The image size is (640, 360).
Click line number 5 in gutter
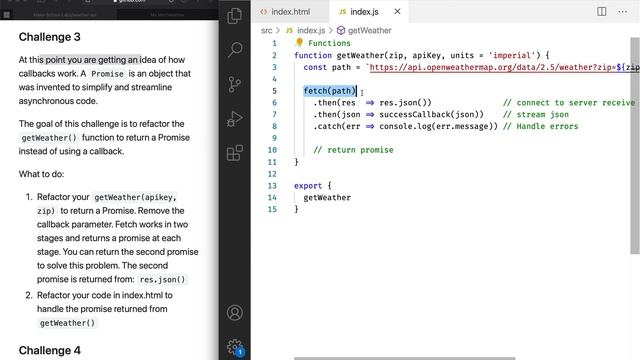(274, 91)
